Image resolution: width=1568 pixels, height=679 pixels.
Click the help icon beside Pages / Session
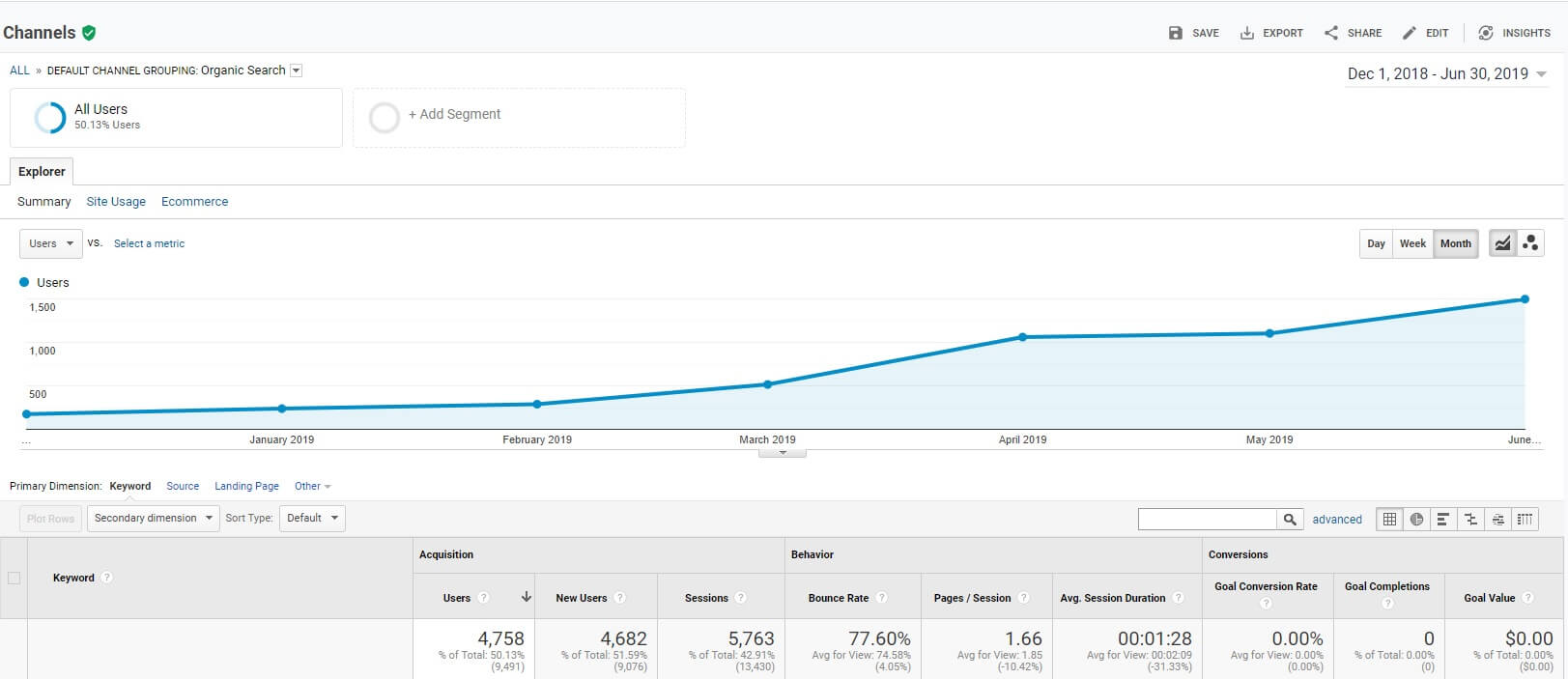click(1024, 598)
